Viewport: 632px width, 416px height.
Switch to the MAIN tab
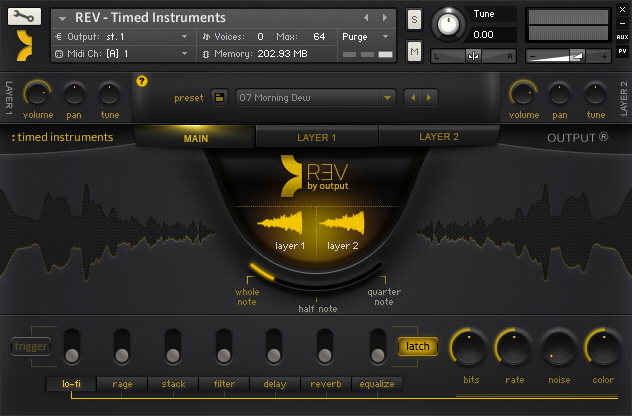coord(195,138)
